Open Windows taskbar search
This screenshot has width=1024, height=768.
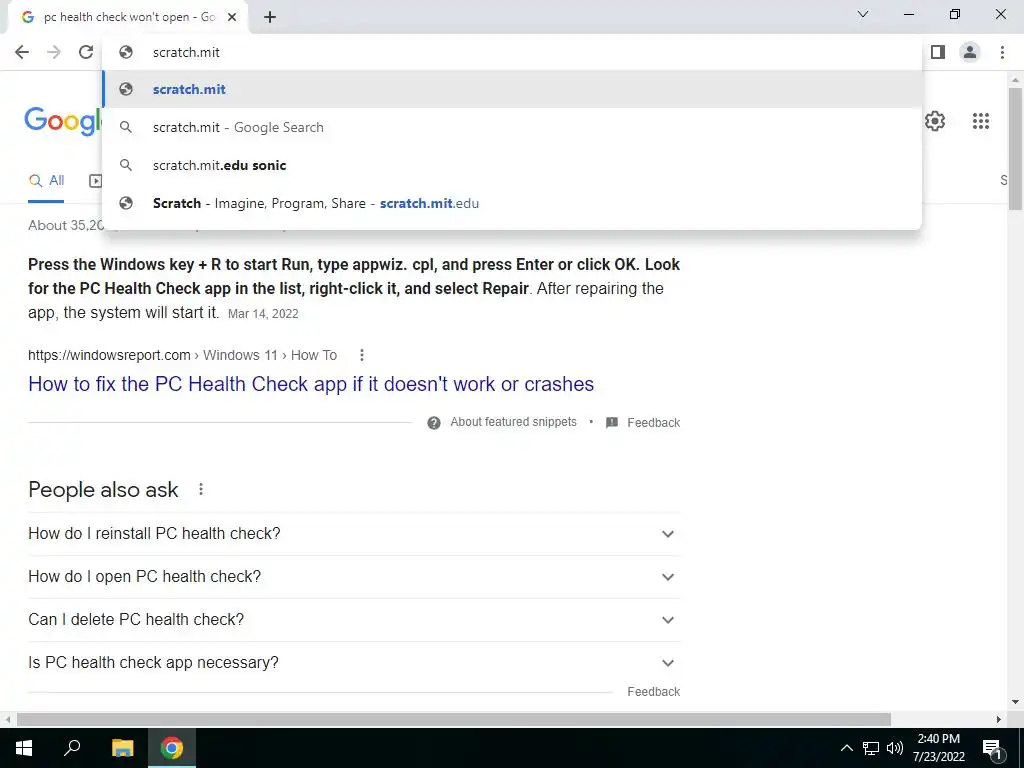pos(72,748)
